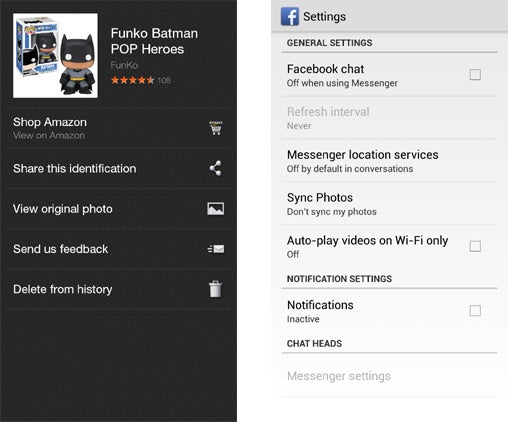Viewport: 508px width, 422px height.
Task: Check the Notifications checkbox
Action: [475, 311]
